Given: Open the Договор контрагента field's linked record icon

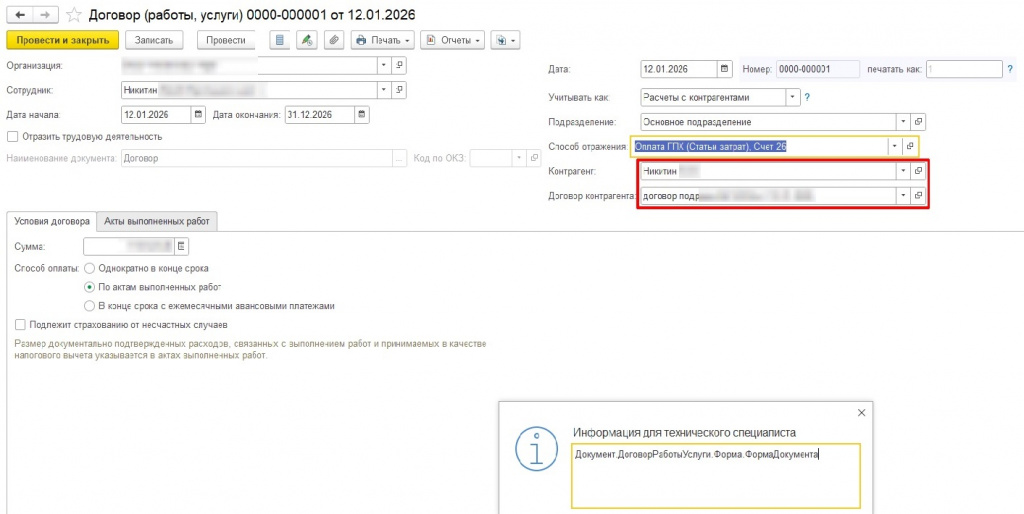Looking at the screenshot, I should click(x=918, y=195).
